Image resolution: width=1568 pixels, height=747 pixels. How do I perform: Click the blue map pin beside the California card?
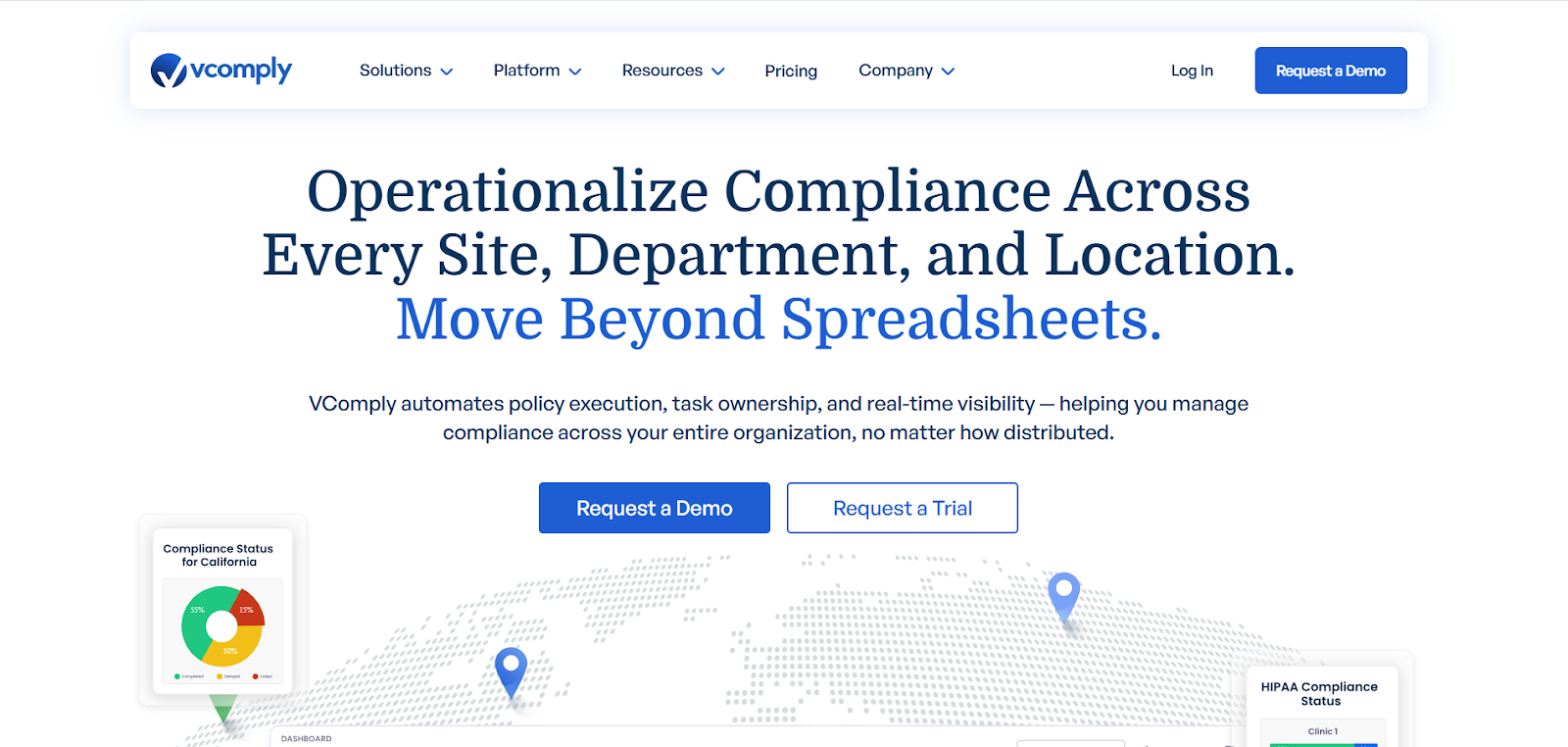[511, 672]
